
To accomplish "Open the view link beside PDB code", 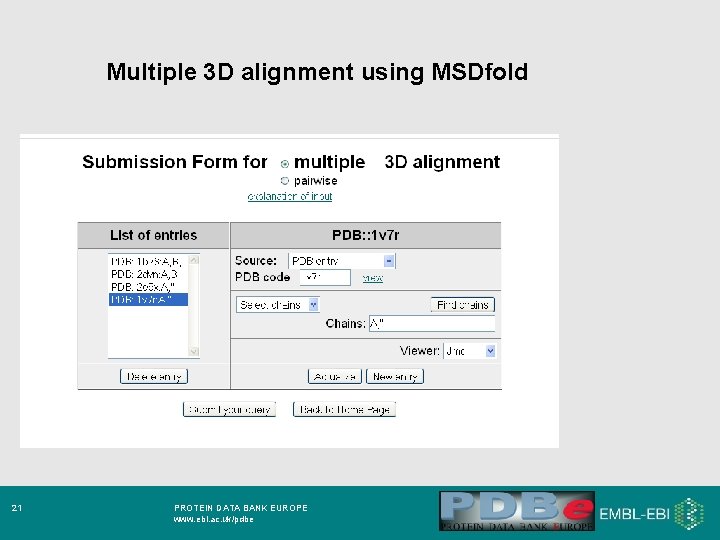I will click(372, 278).
